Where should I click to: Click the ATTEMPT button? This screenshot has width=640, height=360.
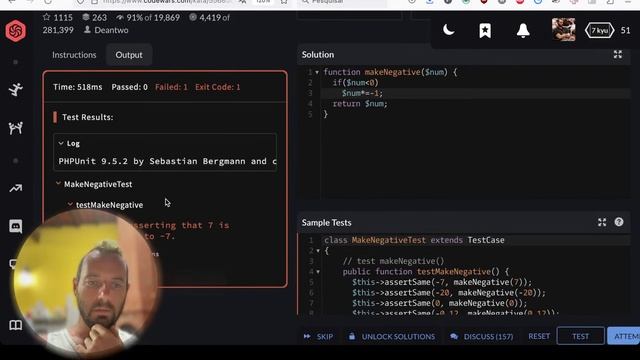624,336
